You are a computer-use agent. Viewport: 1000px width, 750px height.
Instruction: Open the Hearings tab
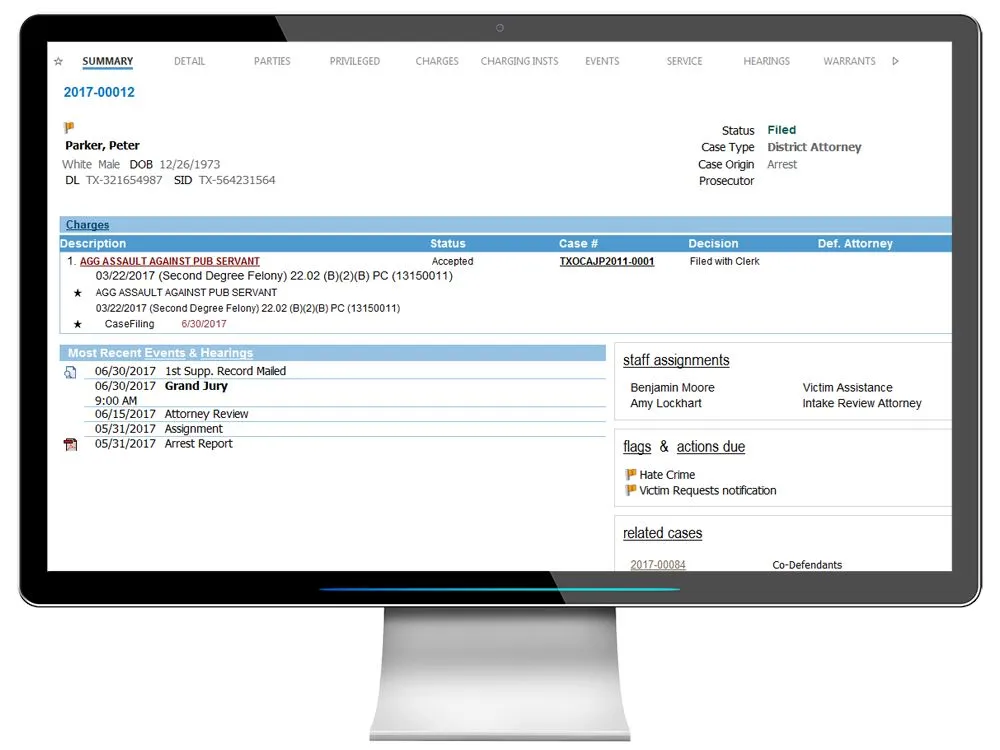[766, 62]
